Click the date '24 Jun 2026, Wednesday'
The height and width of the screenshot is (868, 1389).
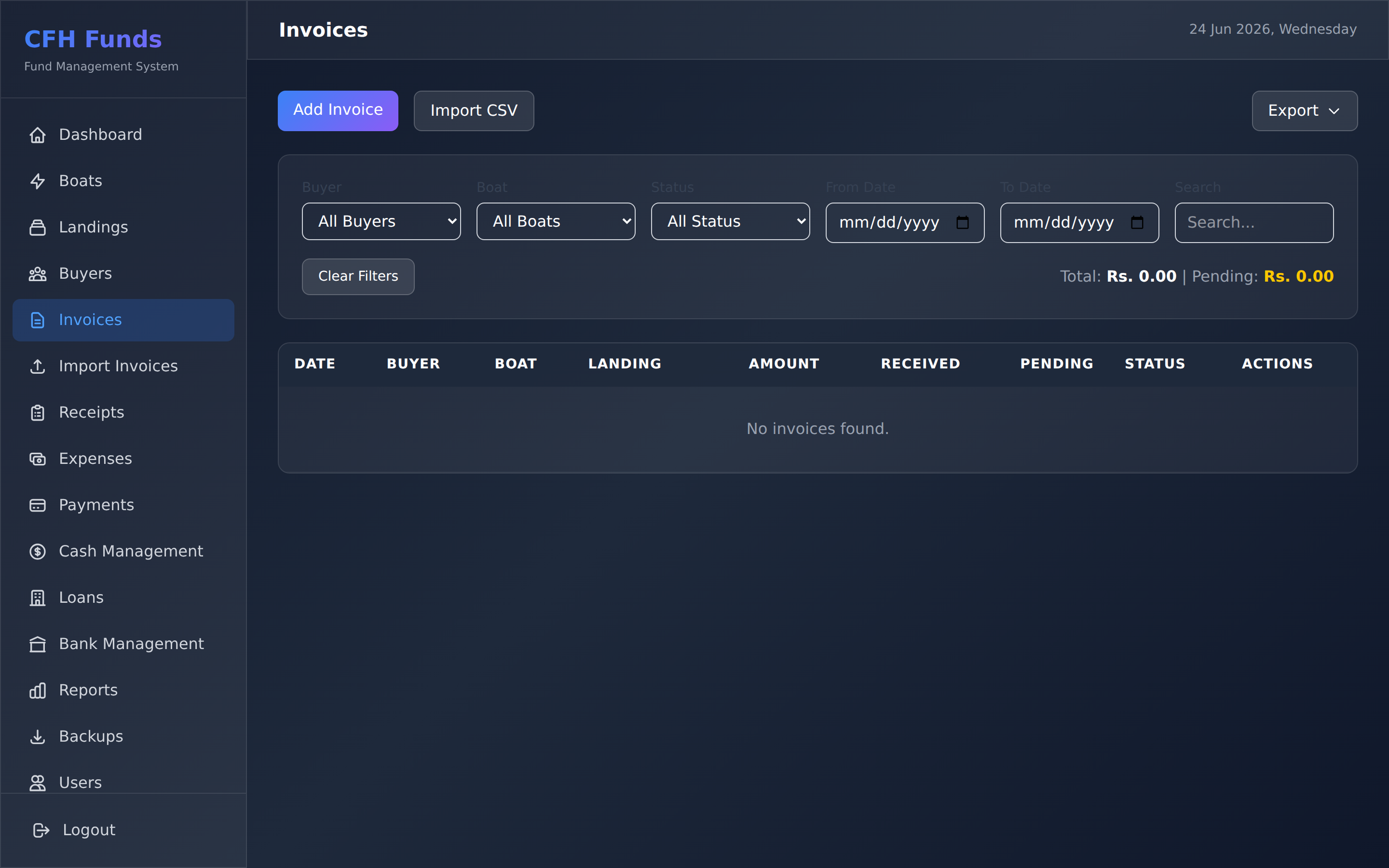pos(1272,29)
